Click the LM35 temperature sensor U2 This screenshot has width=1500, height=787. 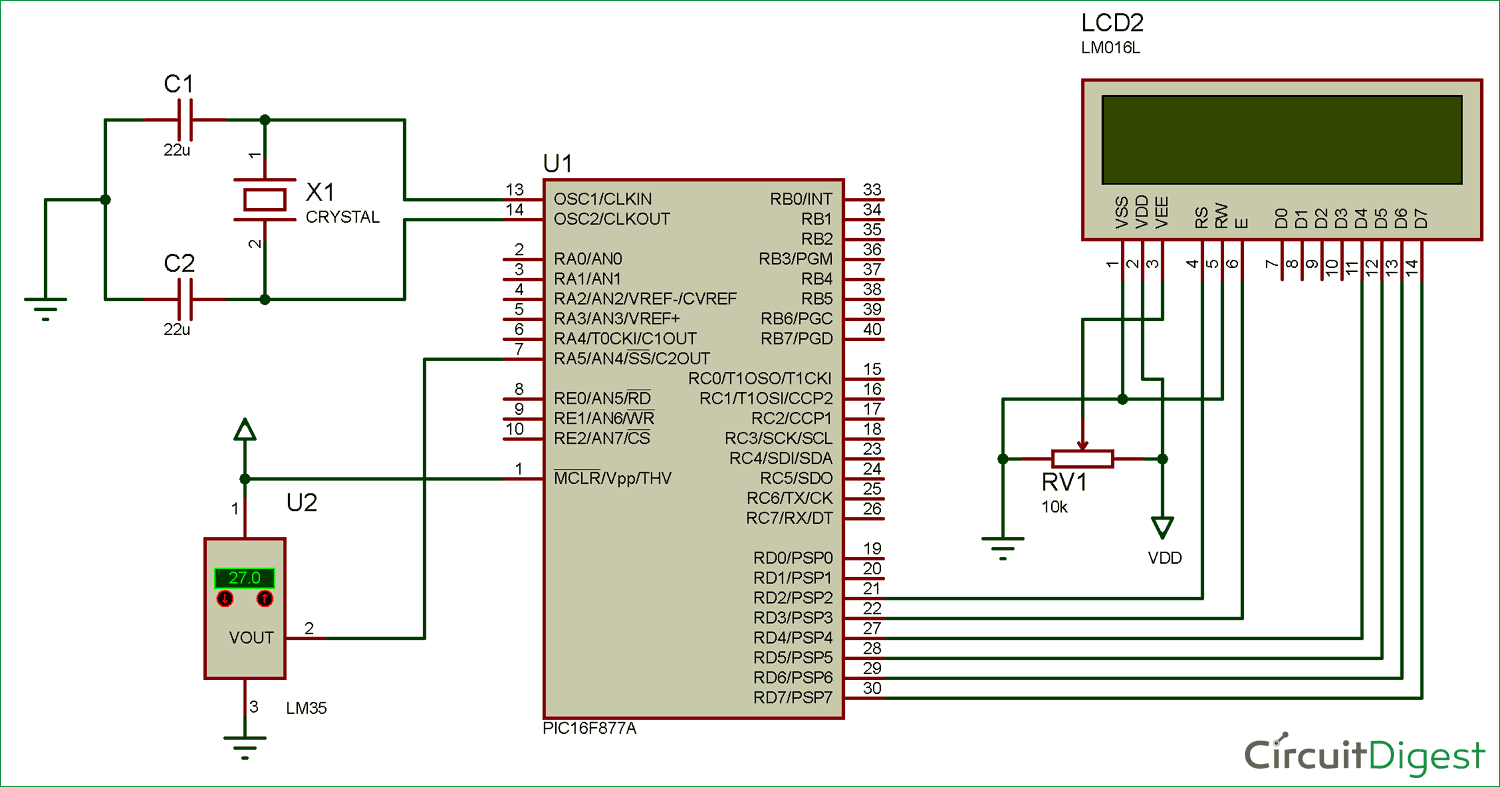245,610
